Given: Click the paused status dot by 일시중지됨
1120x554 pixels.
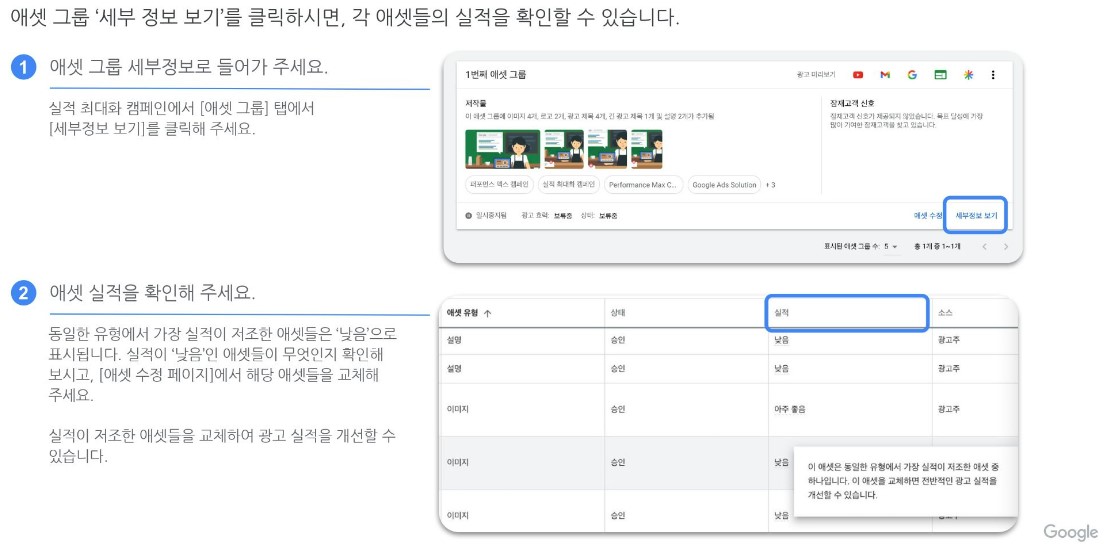Looking at the screenshot, I should coord(469,216).
